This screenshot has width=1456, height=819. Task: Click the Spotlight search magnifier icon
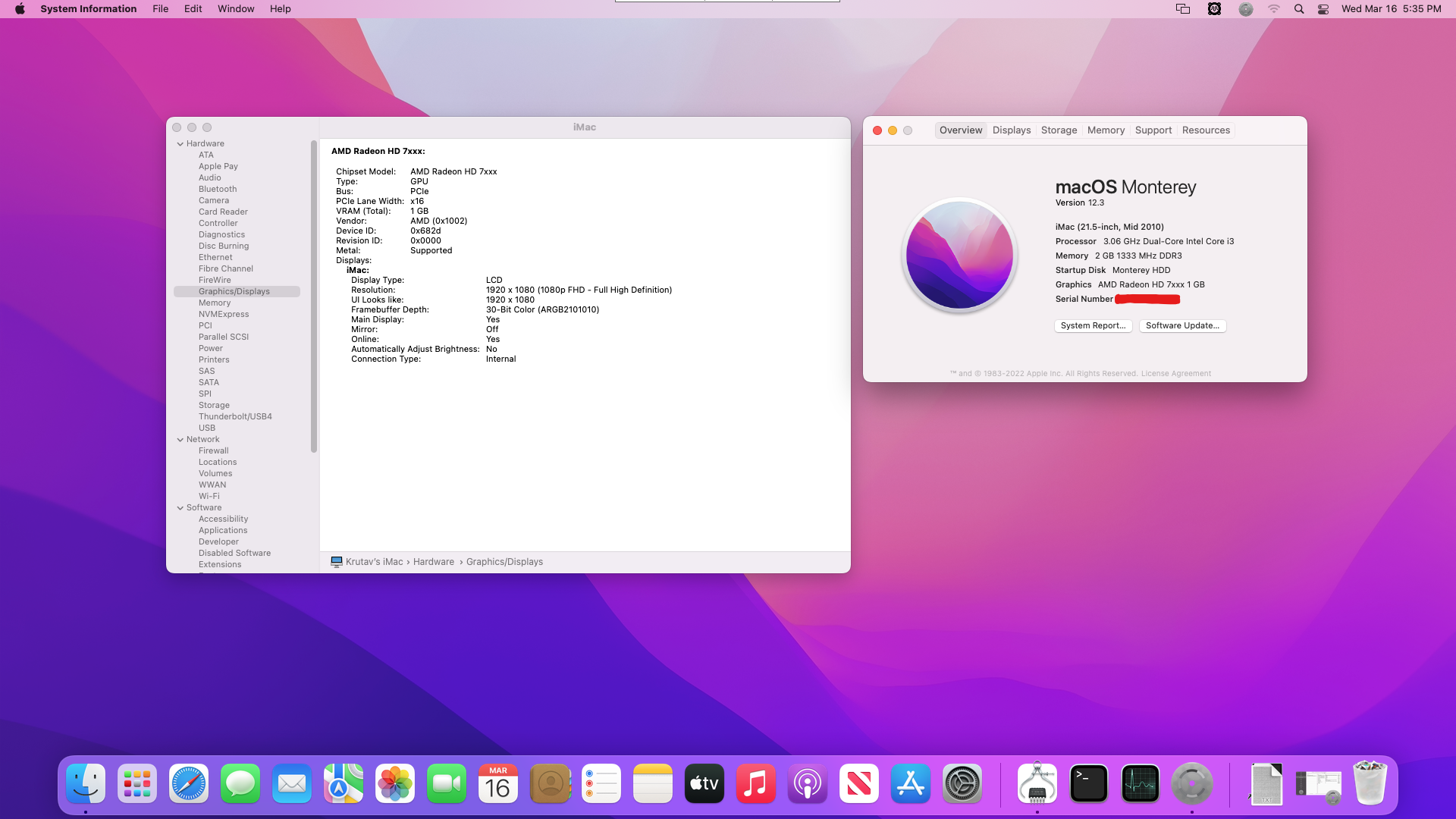coord(1299,9)
